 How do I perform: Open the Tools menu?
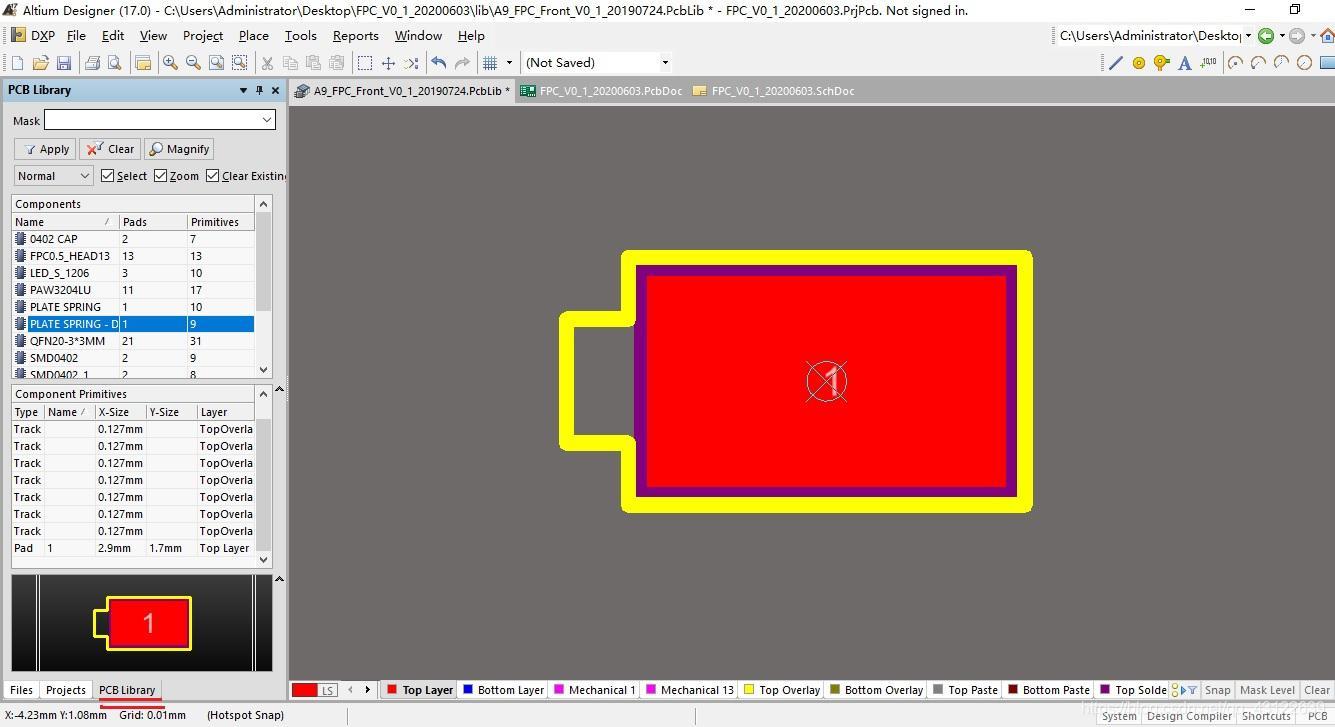tap(300, 35)
